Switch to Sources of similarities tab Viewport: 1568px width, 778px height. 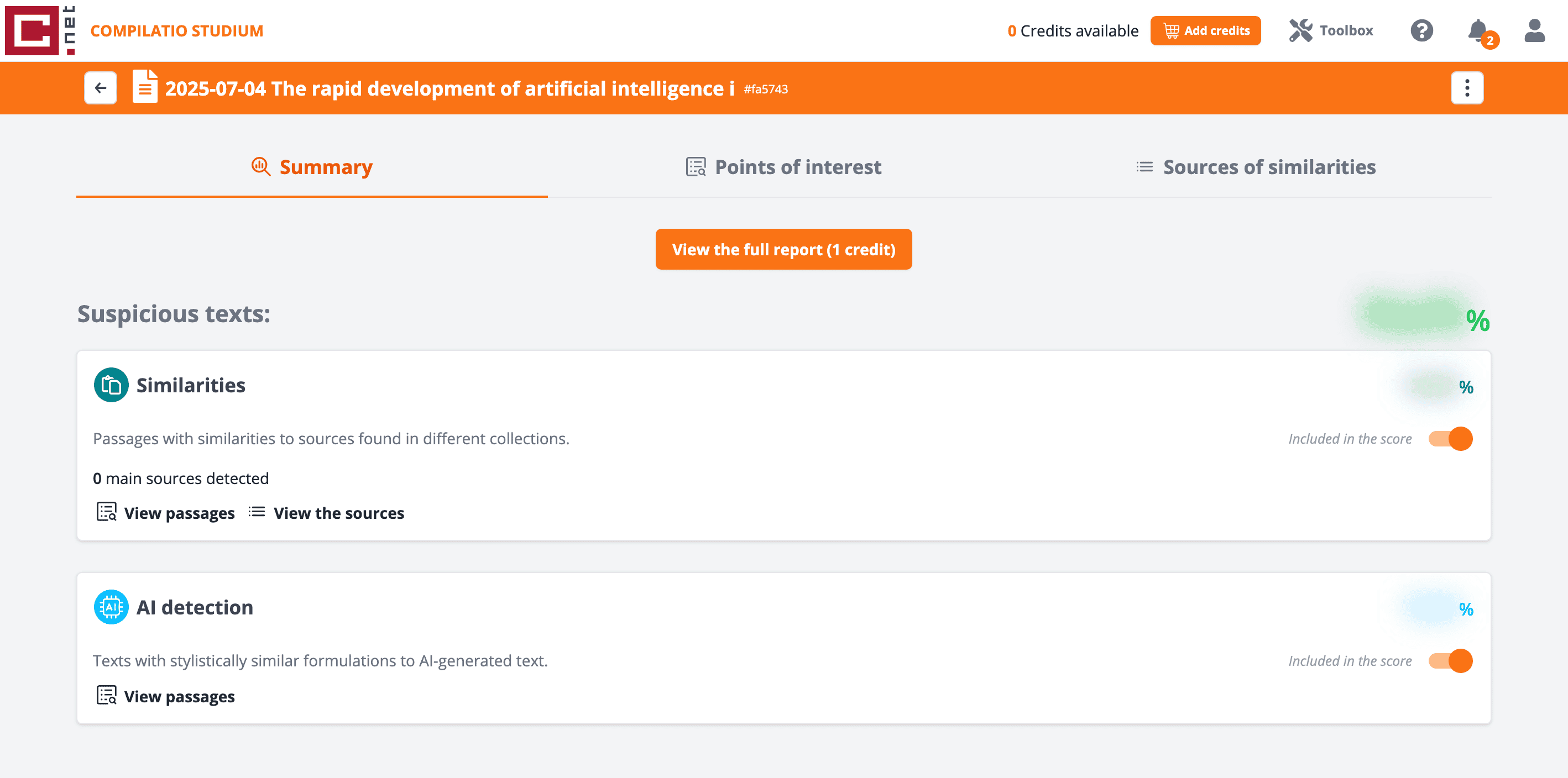[x=1256, y=167]
